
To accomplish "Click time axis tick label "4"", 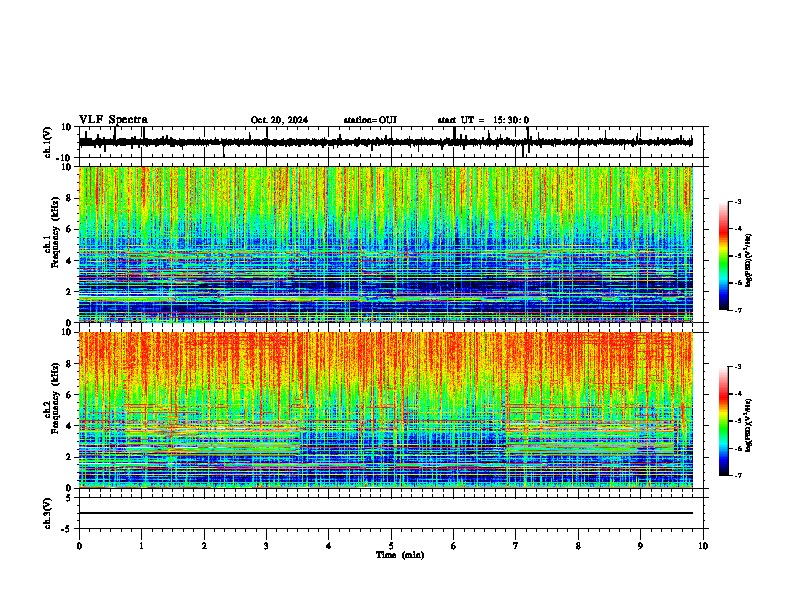I will click(x=329, y=546).
